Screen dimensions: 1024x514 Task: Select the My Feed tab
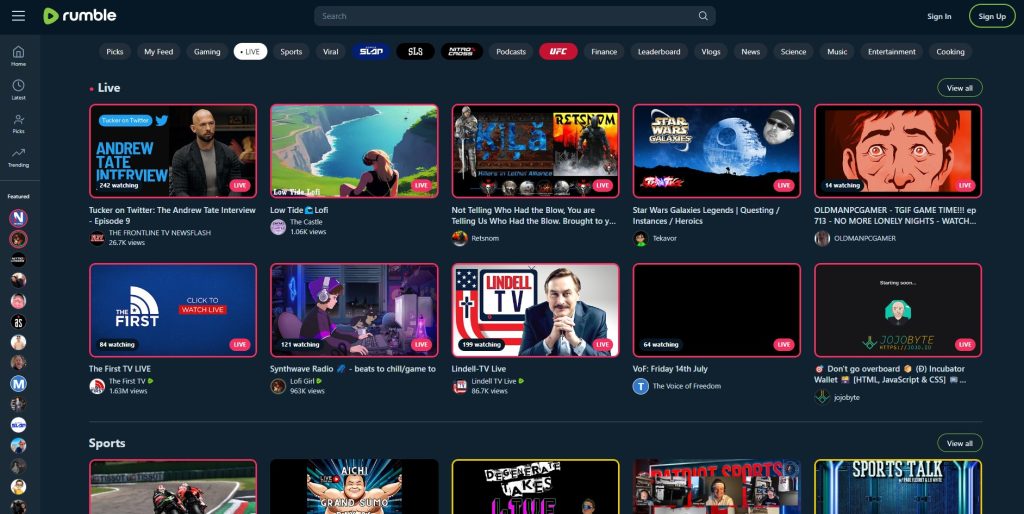159,52
